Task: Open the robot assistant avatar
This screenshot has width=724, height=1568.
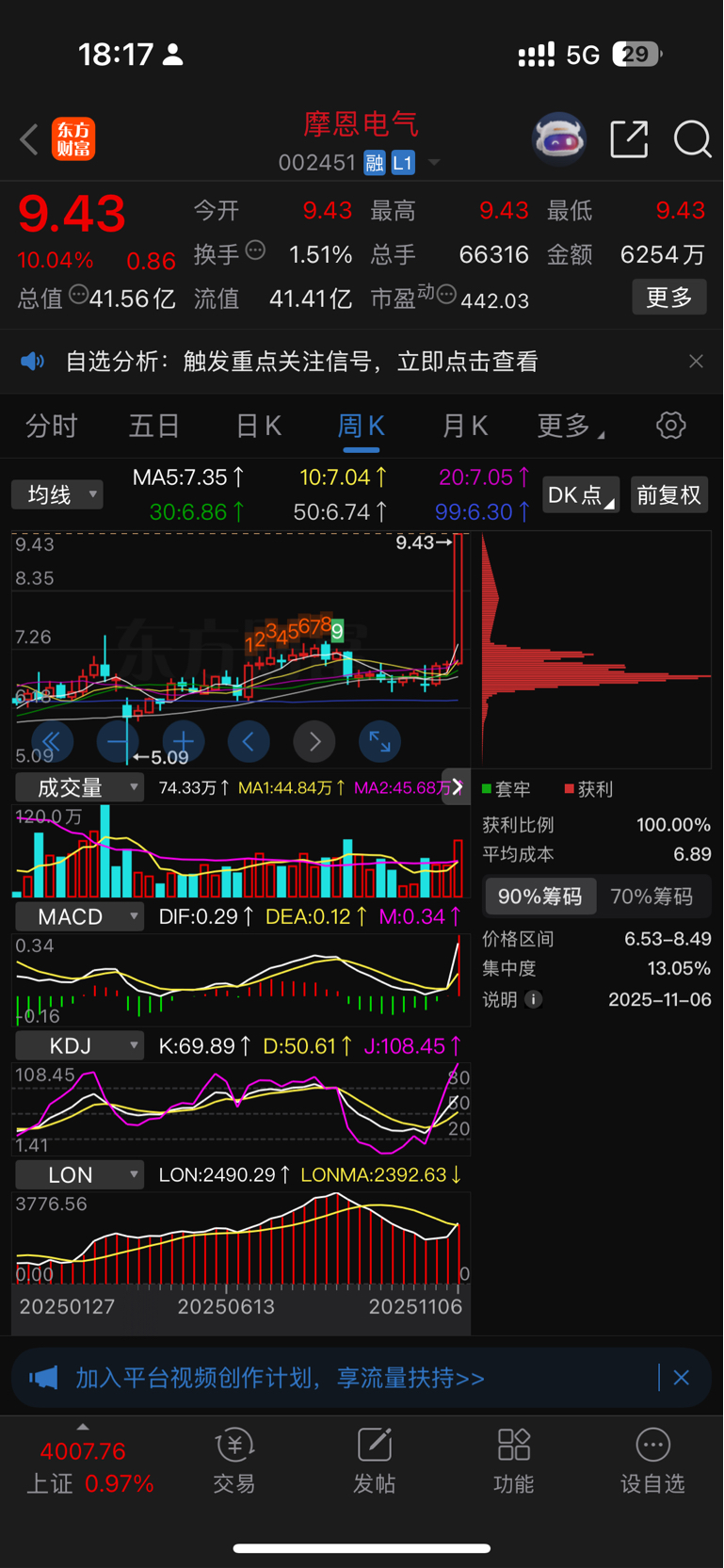Action: tap(559, 139)
